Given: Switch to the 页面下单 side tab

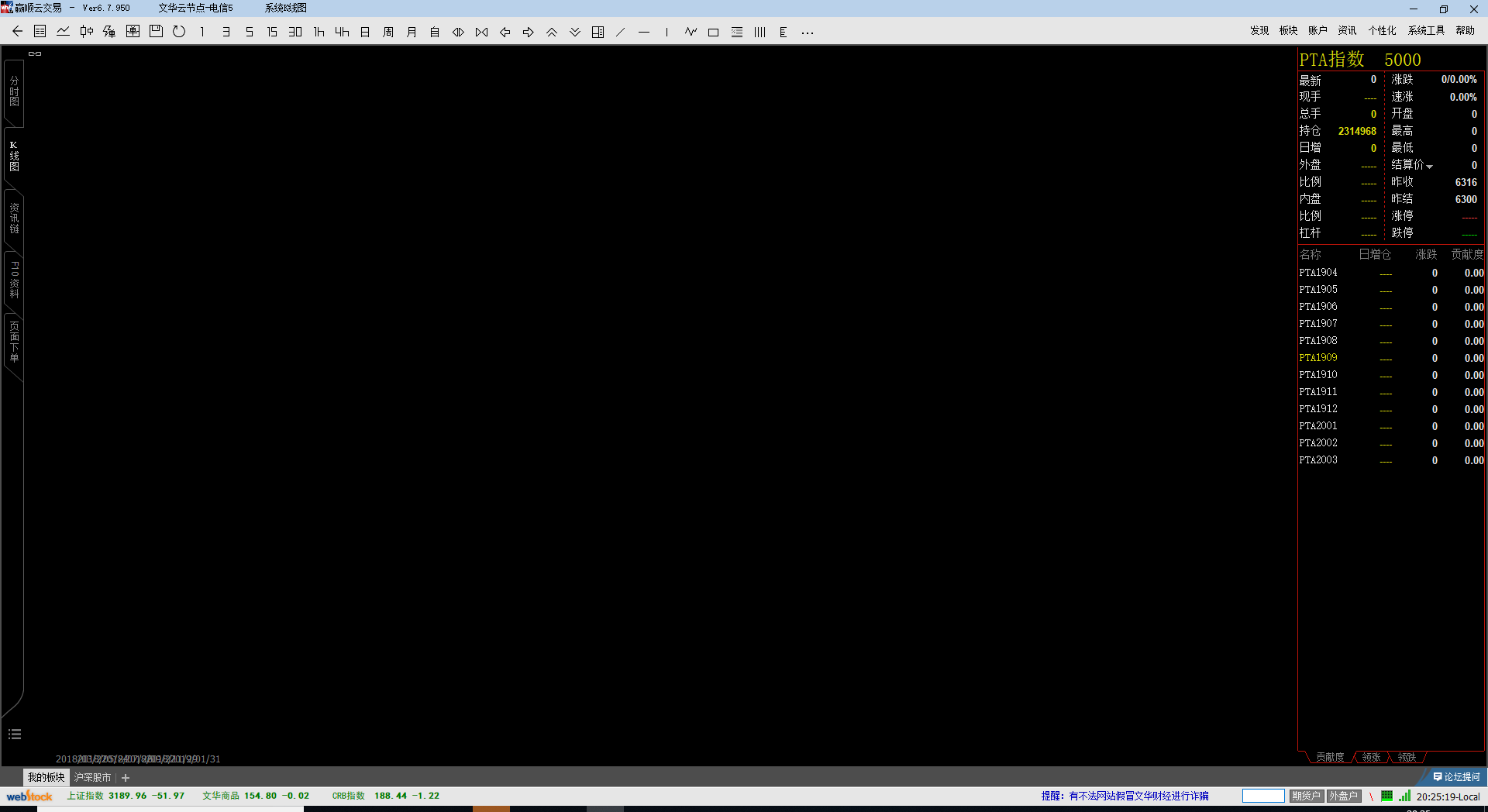Looking at the screenshot, I should (14, 342).
